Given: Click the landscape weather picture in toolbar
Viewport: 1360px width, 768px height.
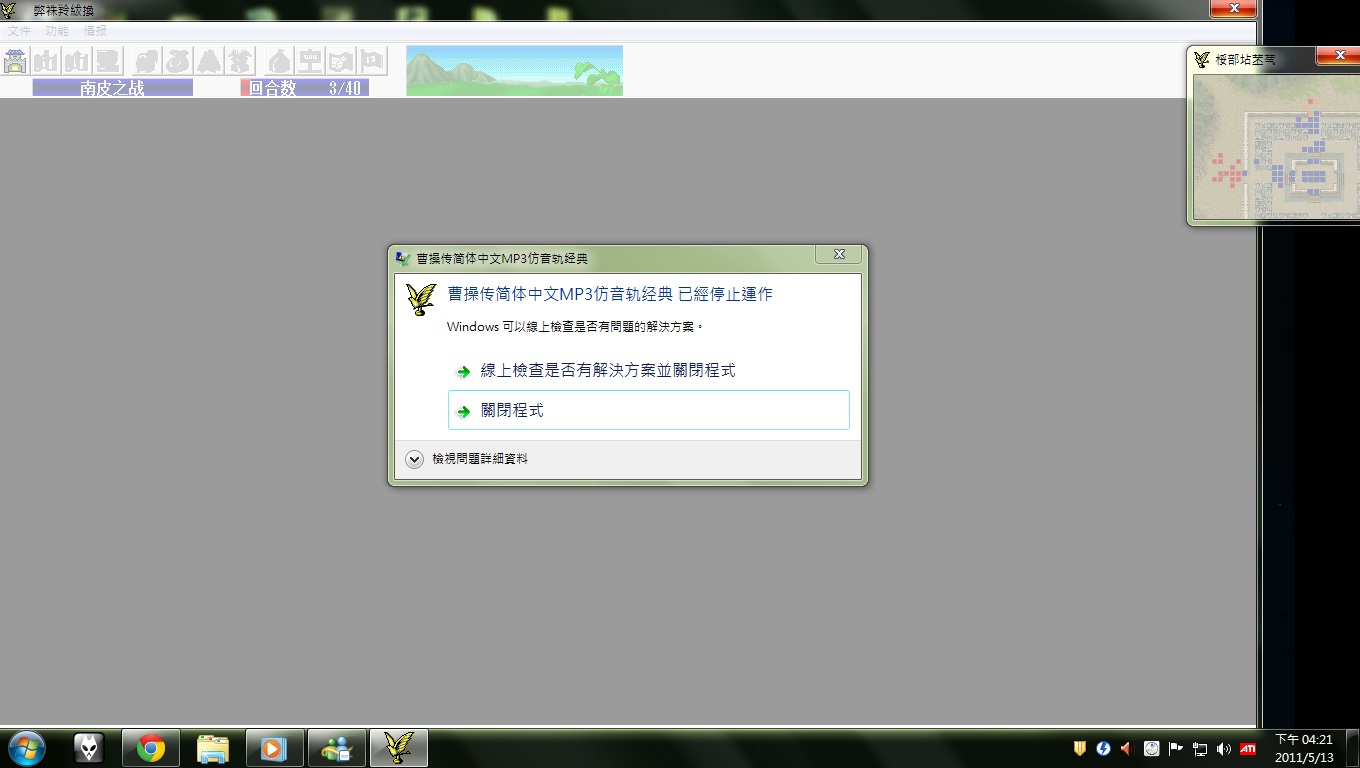Looking at the screenshot, I should pyautogui.click(x=514, y=70).
